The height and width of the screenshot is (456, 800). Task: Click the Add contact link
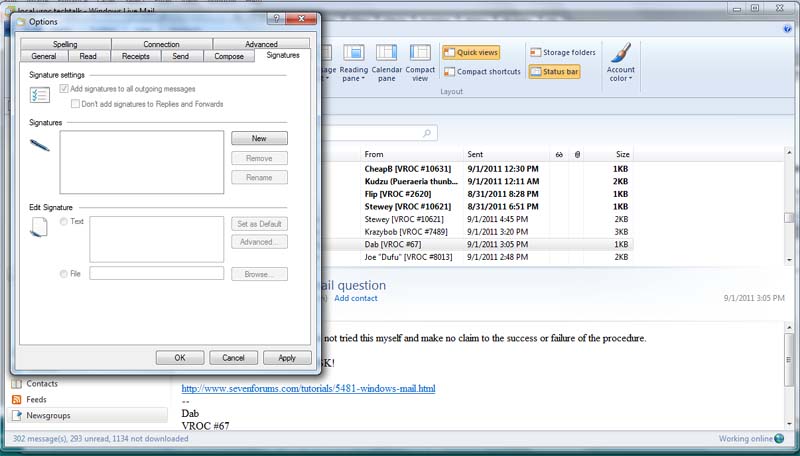click(356, 298)
